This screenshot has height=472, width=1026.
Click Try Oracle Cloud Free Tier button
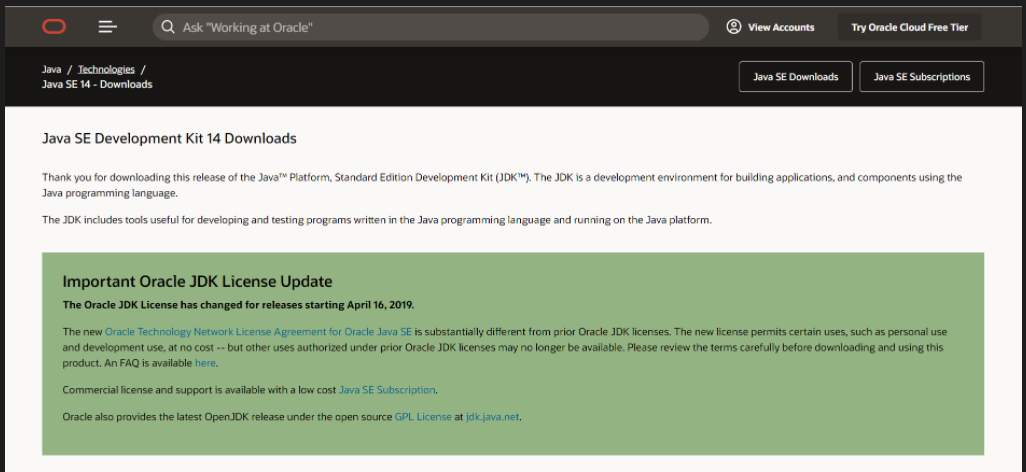[909, 27]
